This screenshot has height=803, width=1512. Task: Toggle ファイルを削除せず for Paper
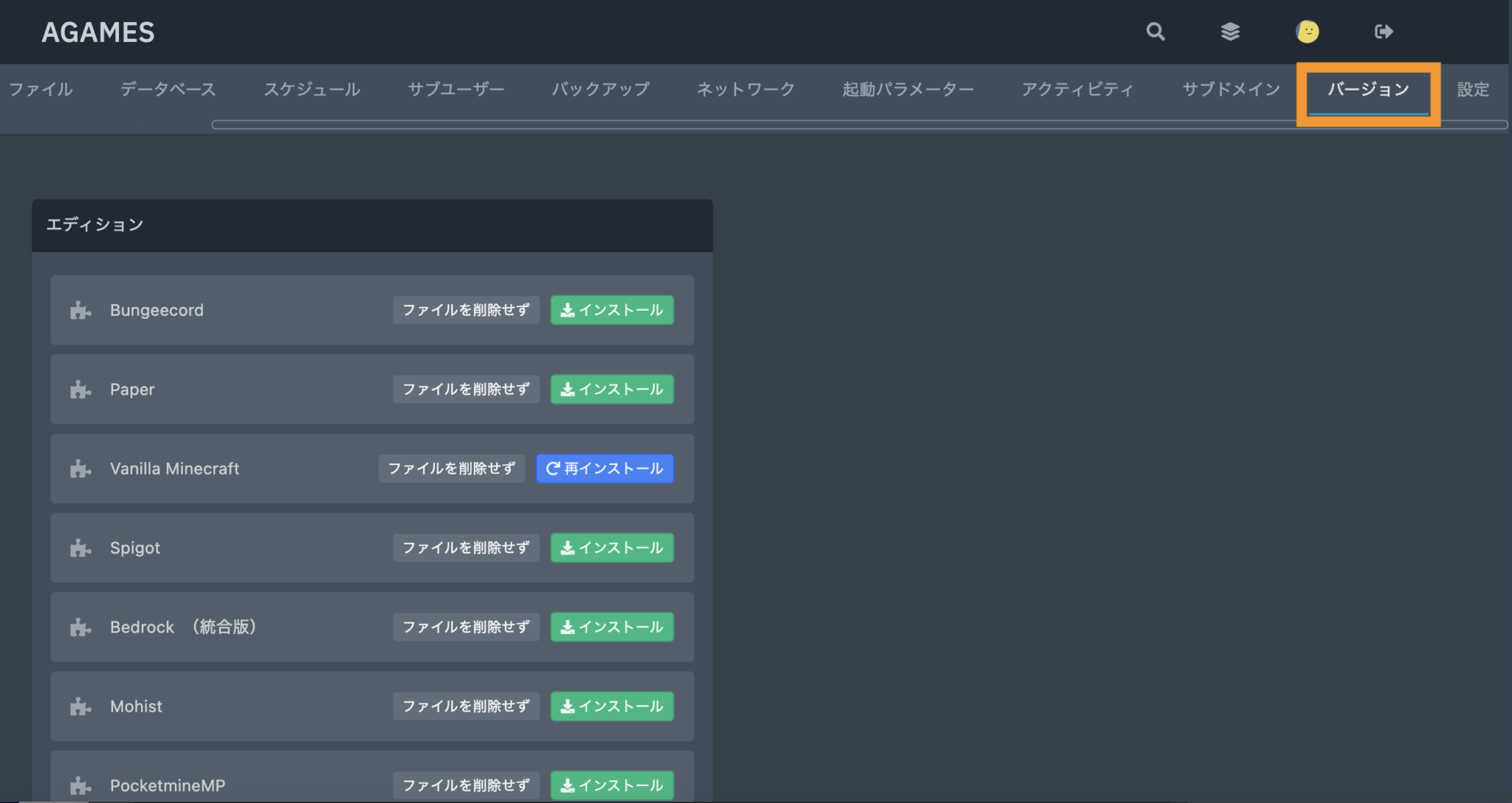[465, 389]
